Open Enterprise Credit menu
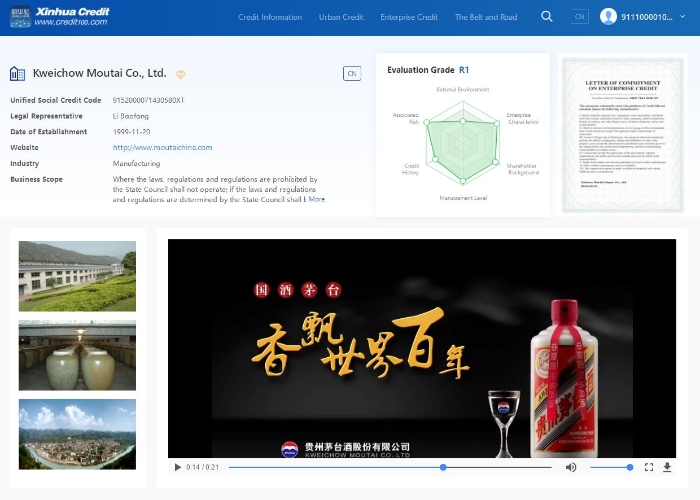The width and height of the screenshot is (700, 500). [409, 17]
